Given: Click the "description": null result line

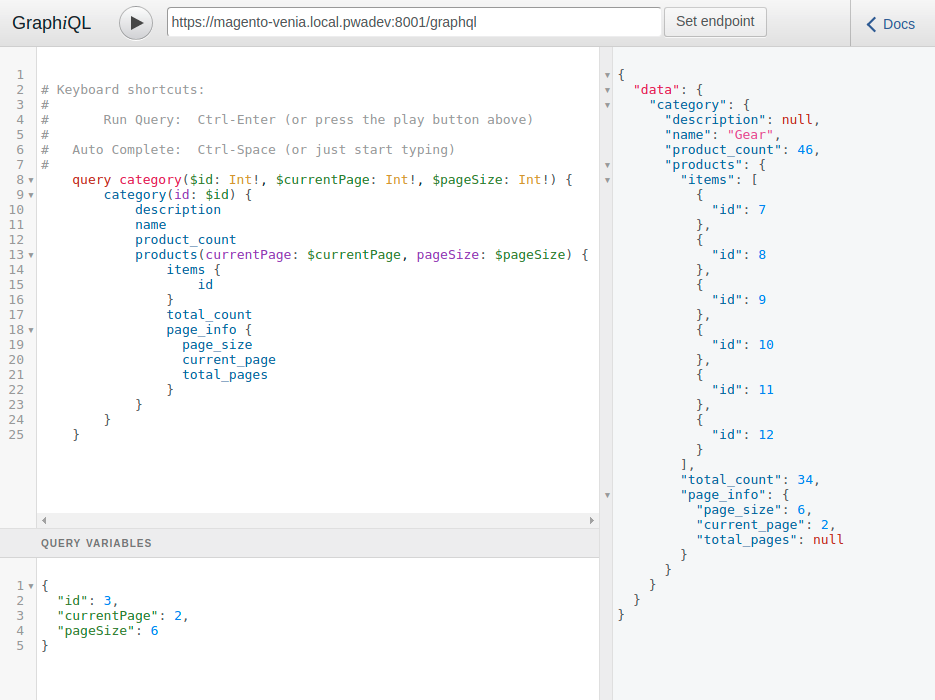Looking at the screenshot, I should click(742, 120).
